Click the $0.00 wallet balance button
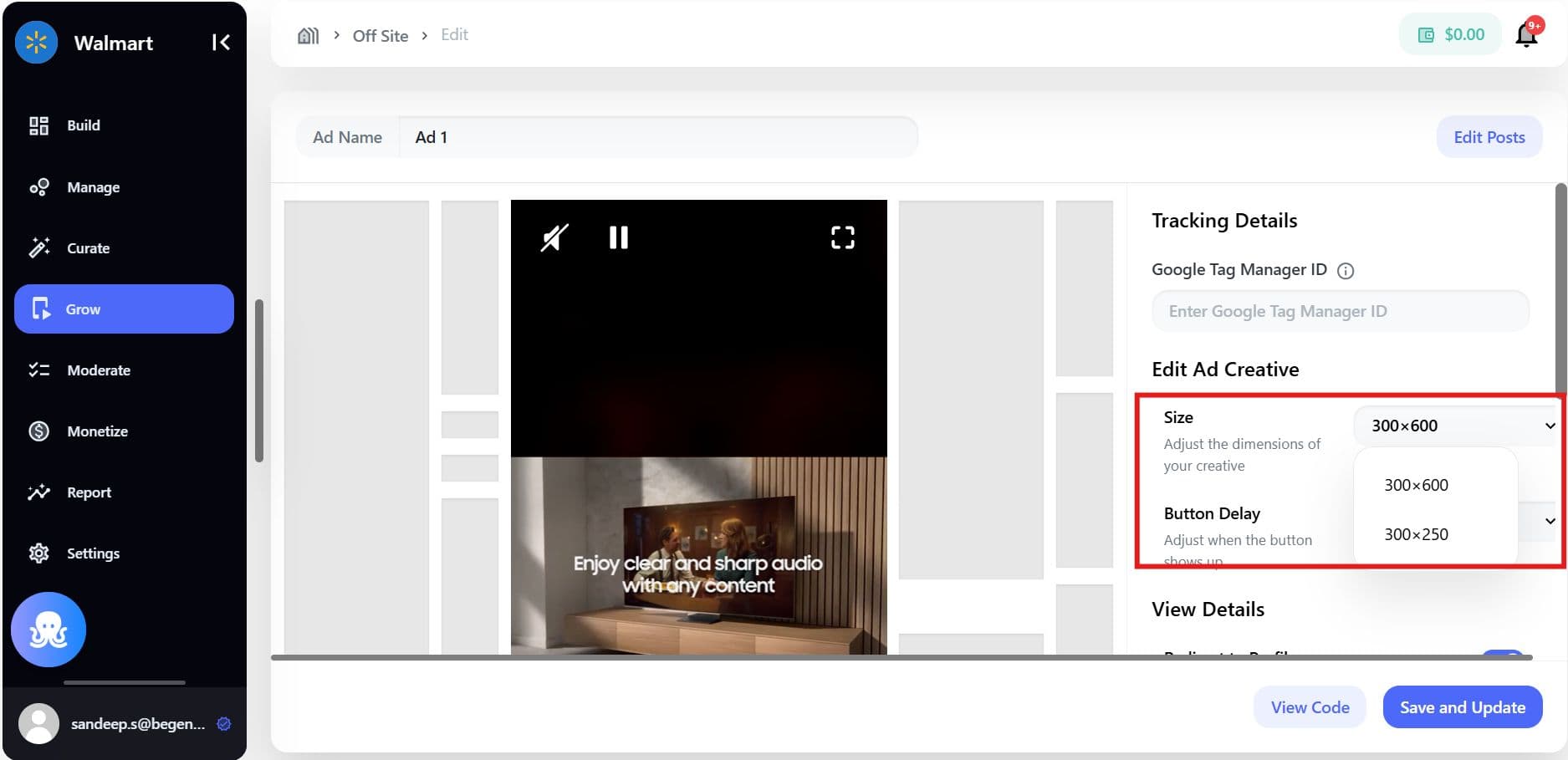This screenshot has width=1568, height=760. point(1451,34)
